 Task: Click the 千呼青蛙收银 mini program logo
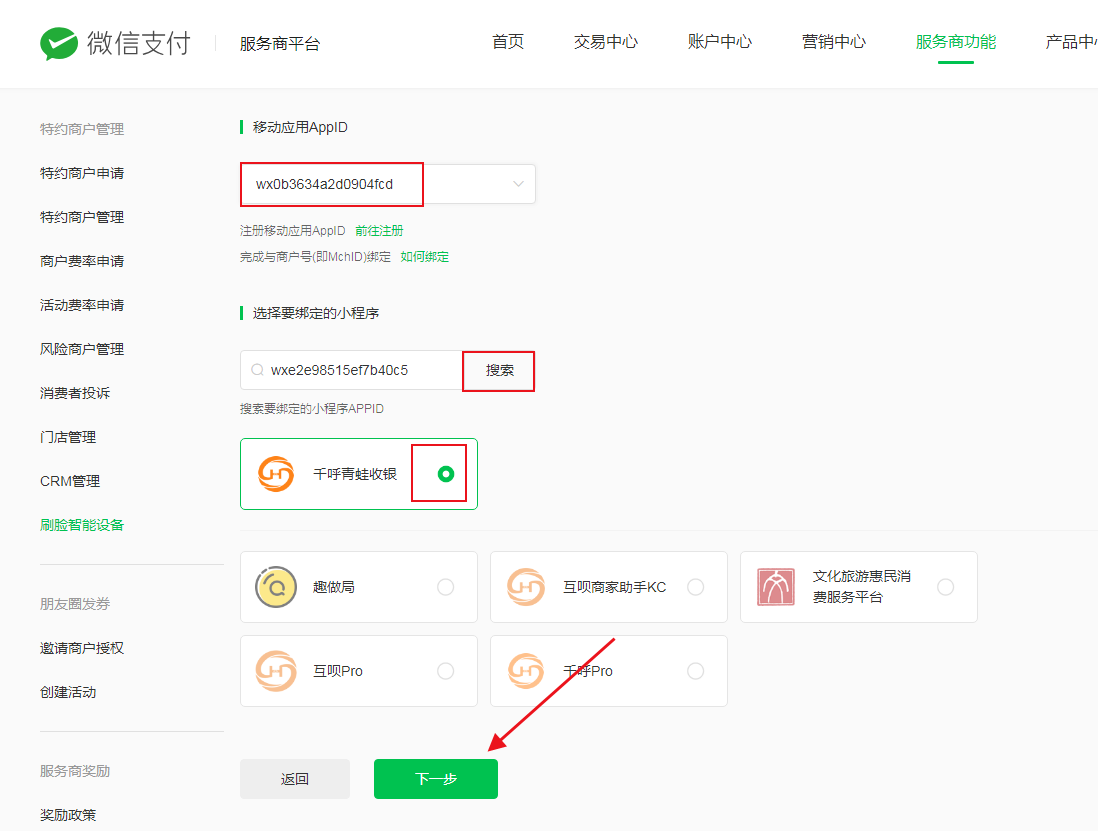click(x=276, y=474)
